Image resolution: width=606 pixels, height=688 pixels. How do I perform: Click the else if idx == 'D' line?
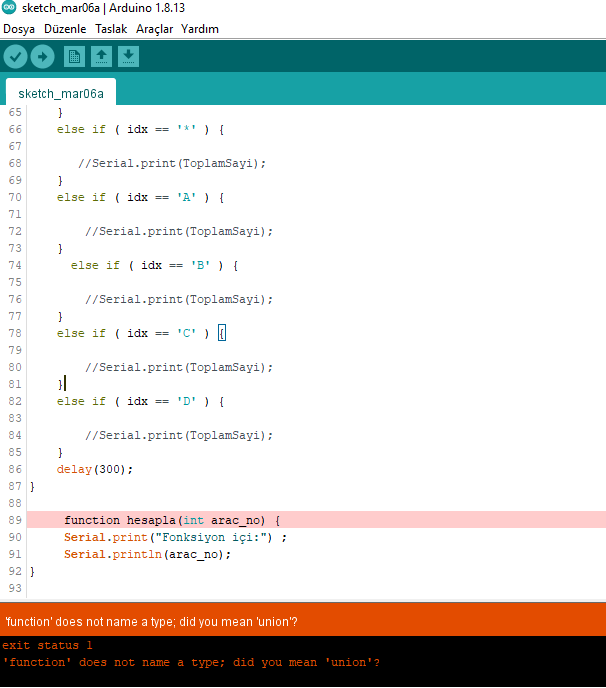click(x=140, y=401)
